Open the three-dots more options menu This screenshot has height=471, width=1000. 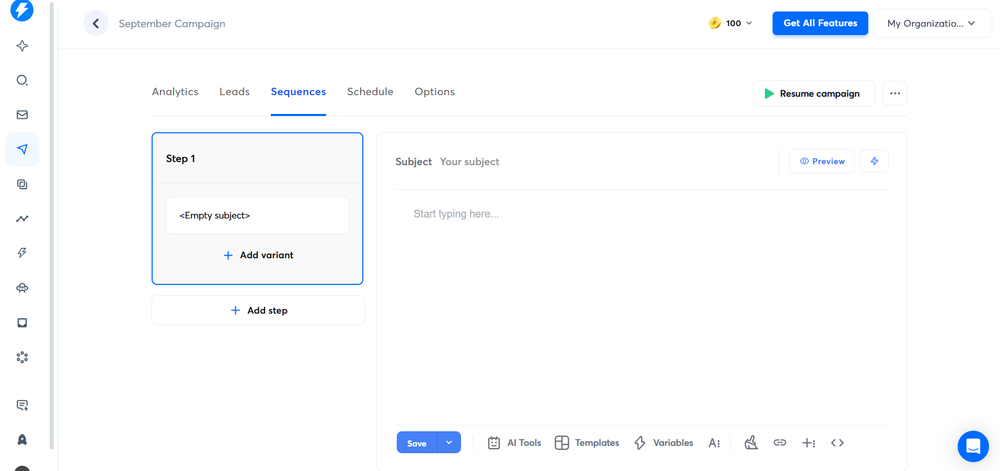(x=895, y=94)
